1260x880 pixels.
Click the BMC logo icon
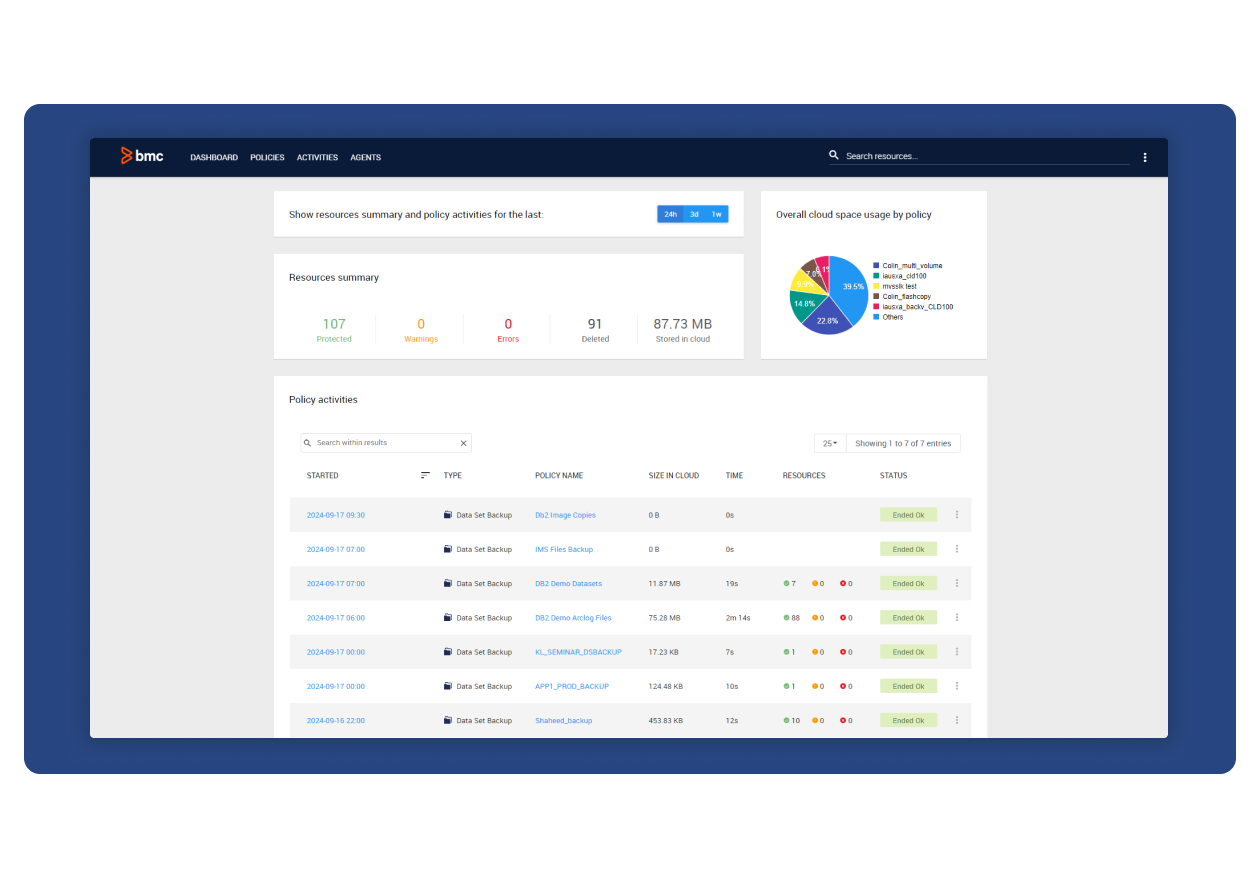point(127,156)
